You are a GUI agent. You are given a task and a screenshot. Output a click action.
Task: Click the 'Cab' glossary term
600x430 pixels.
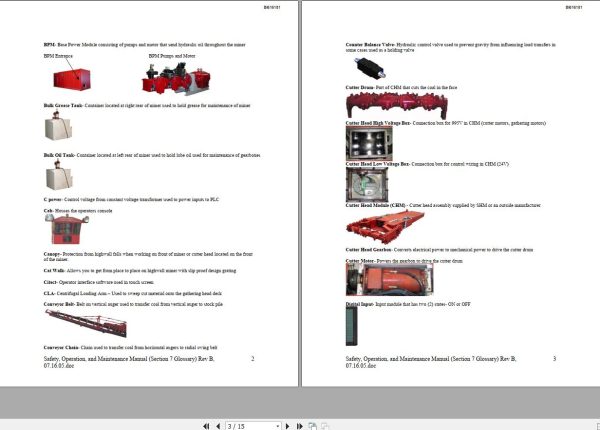[x=48, y=210]
